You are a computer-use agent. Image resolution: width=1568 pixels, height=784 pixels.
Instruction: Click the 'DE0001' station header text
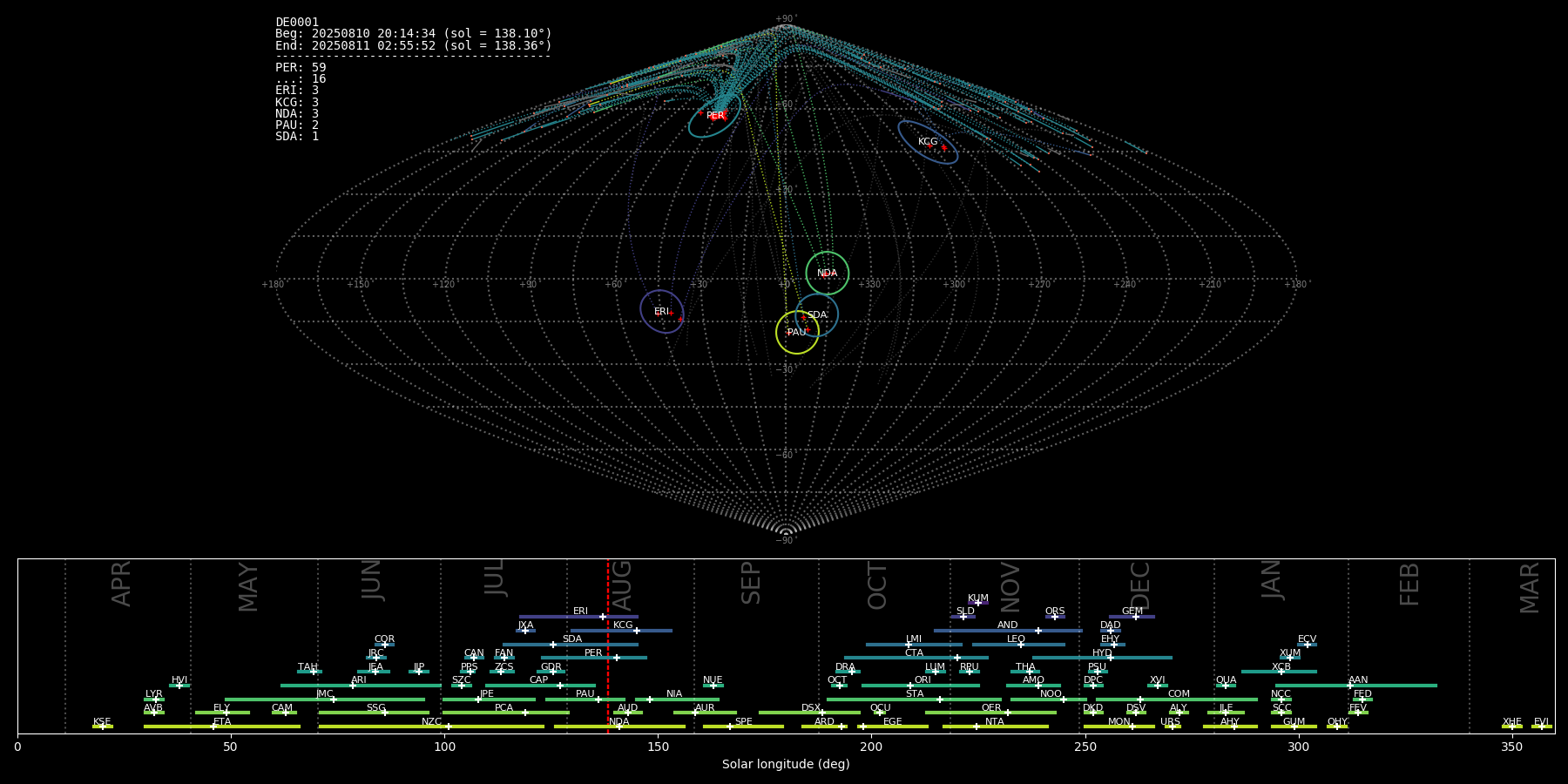[297, 23]
